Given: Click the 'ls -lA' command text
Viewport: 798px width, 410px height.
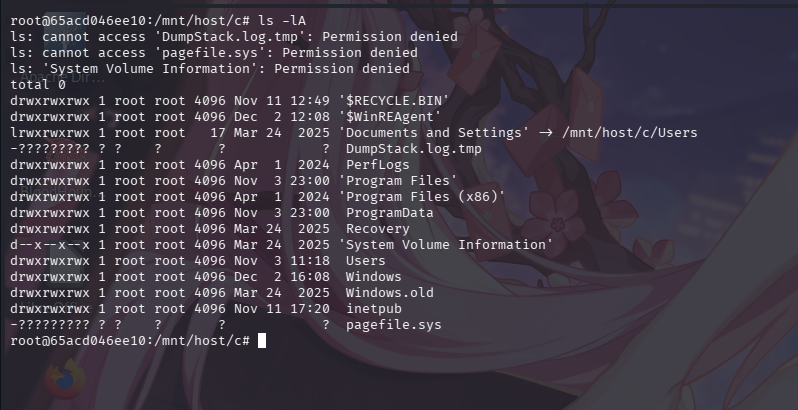Looking at the screenshot, I should (286, 20).
